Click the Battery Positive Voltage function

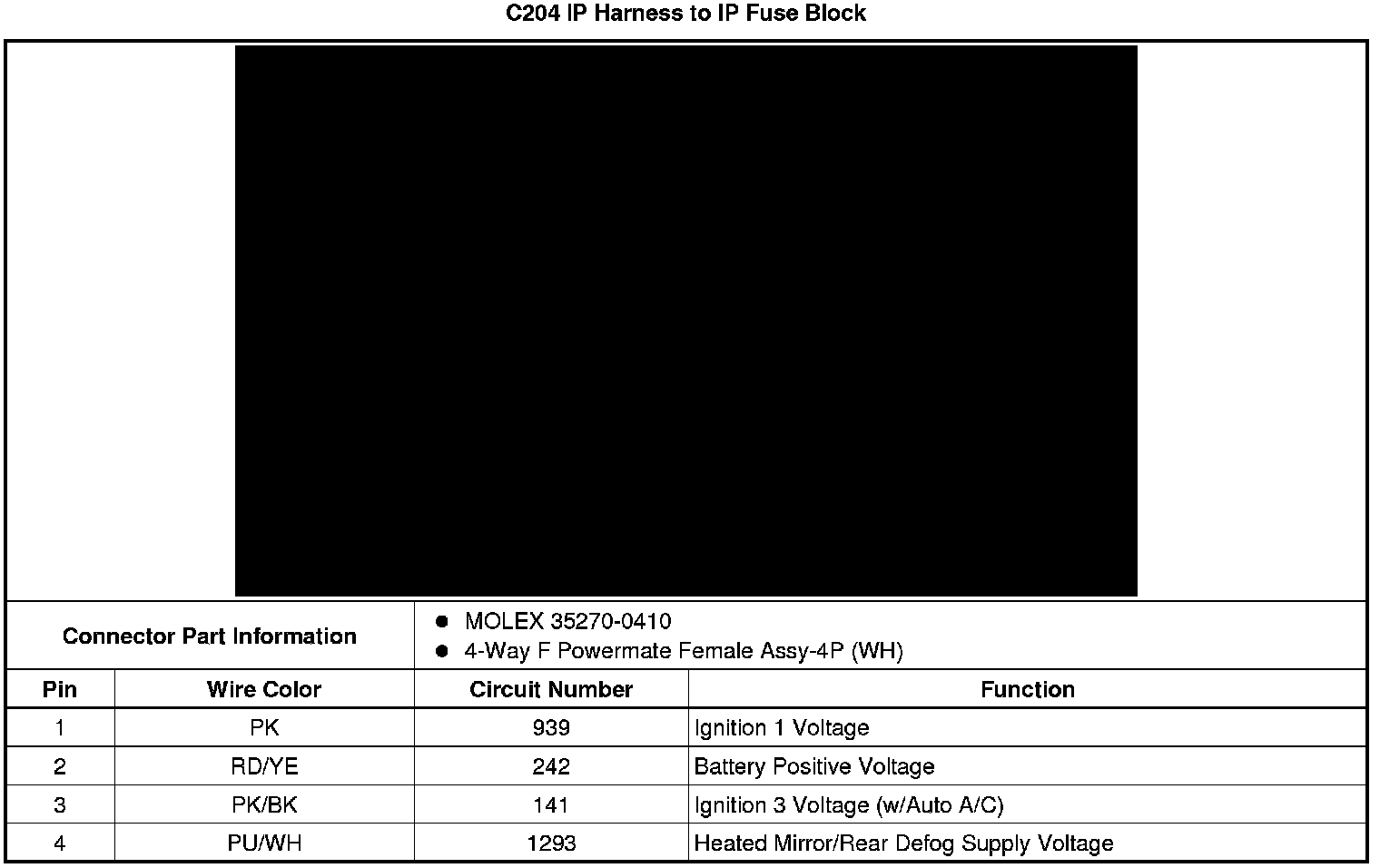pyautogui.click(x=813, y=767)
